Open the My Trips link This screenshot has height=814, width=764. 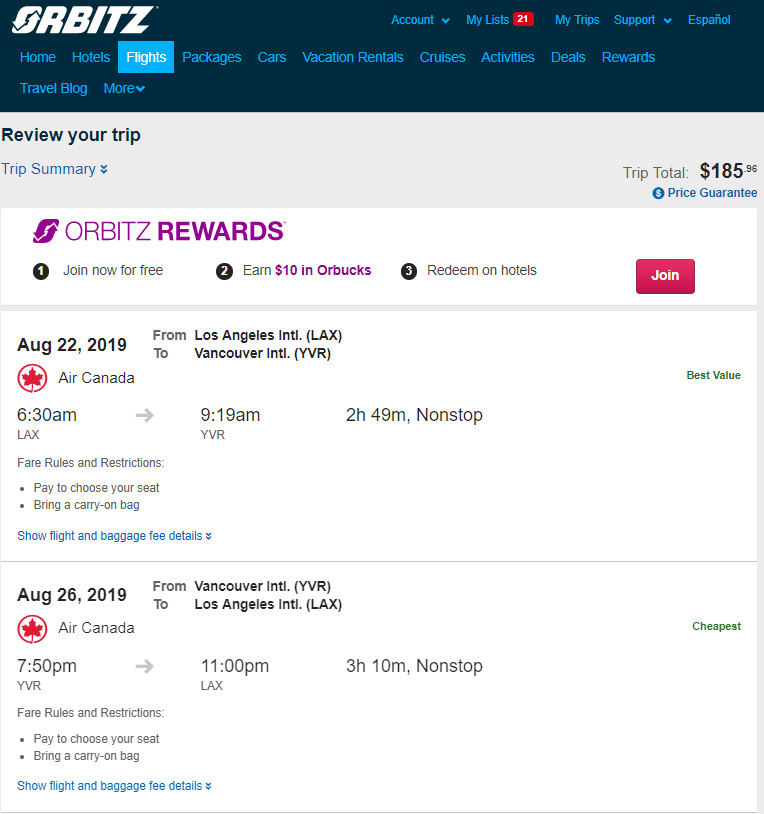tap(577, 20)
